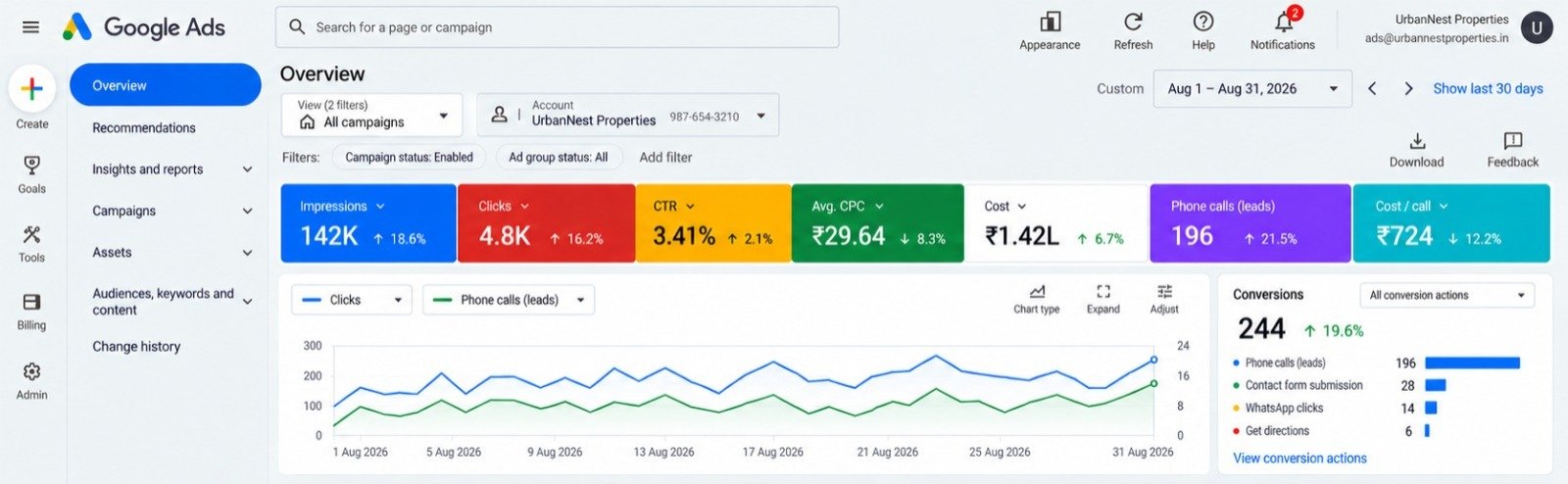Change metric on the CTR card
1568x484 pixels.
pos(690,206)
